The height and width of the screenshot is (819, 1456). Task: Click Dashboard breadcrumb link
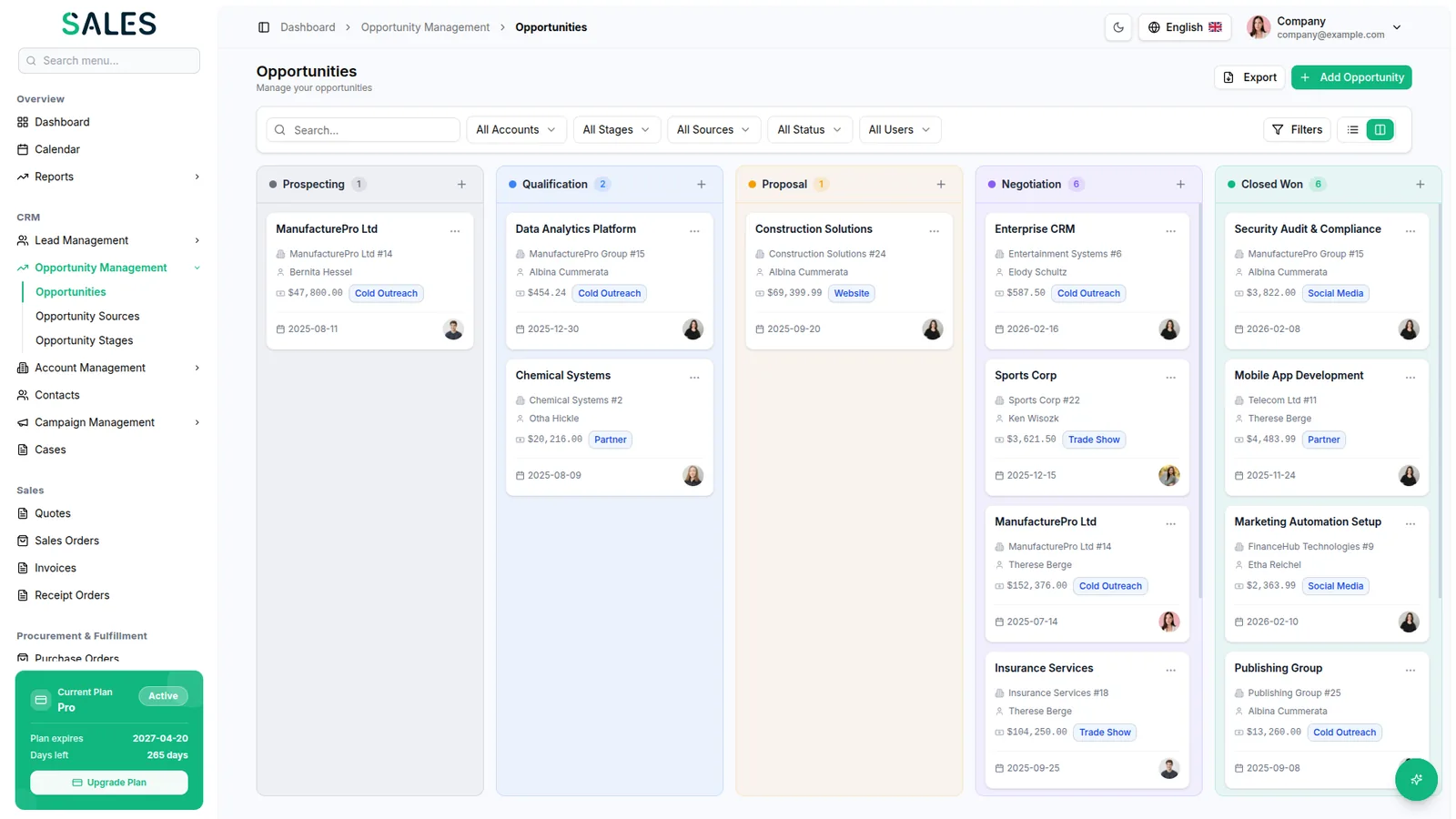click(308, 27)
